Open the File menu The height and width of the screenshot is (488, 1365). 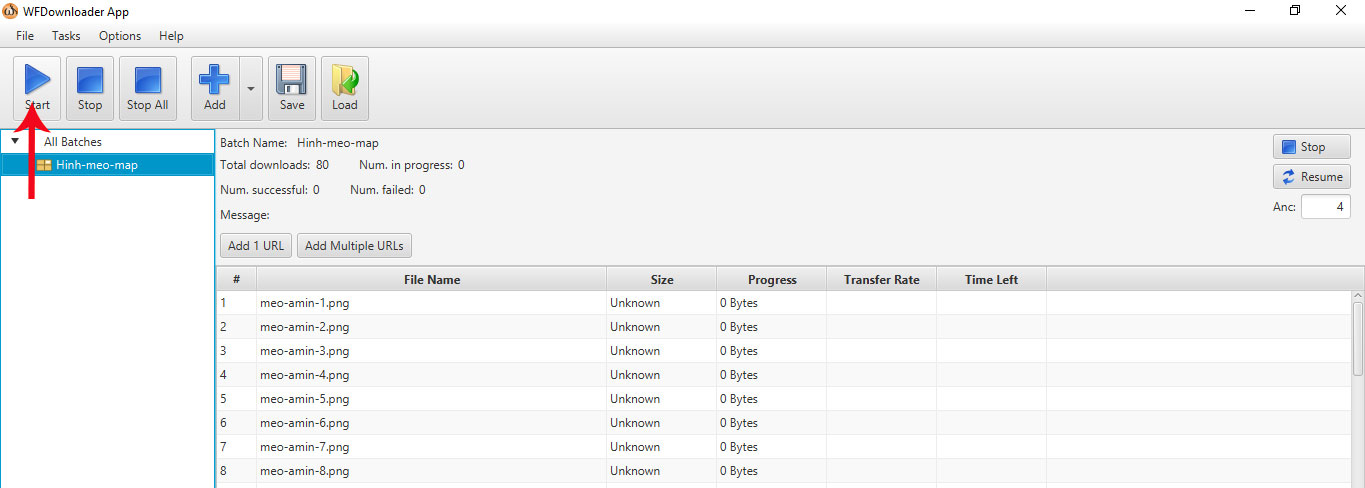pos(25,36)
